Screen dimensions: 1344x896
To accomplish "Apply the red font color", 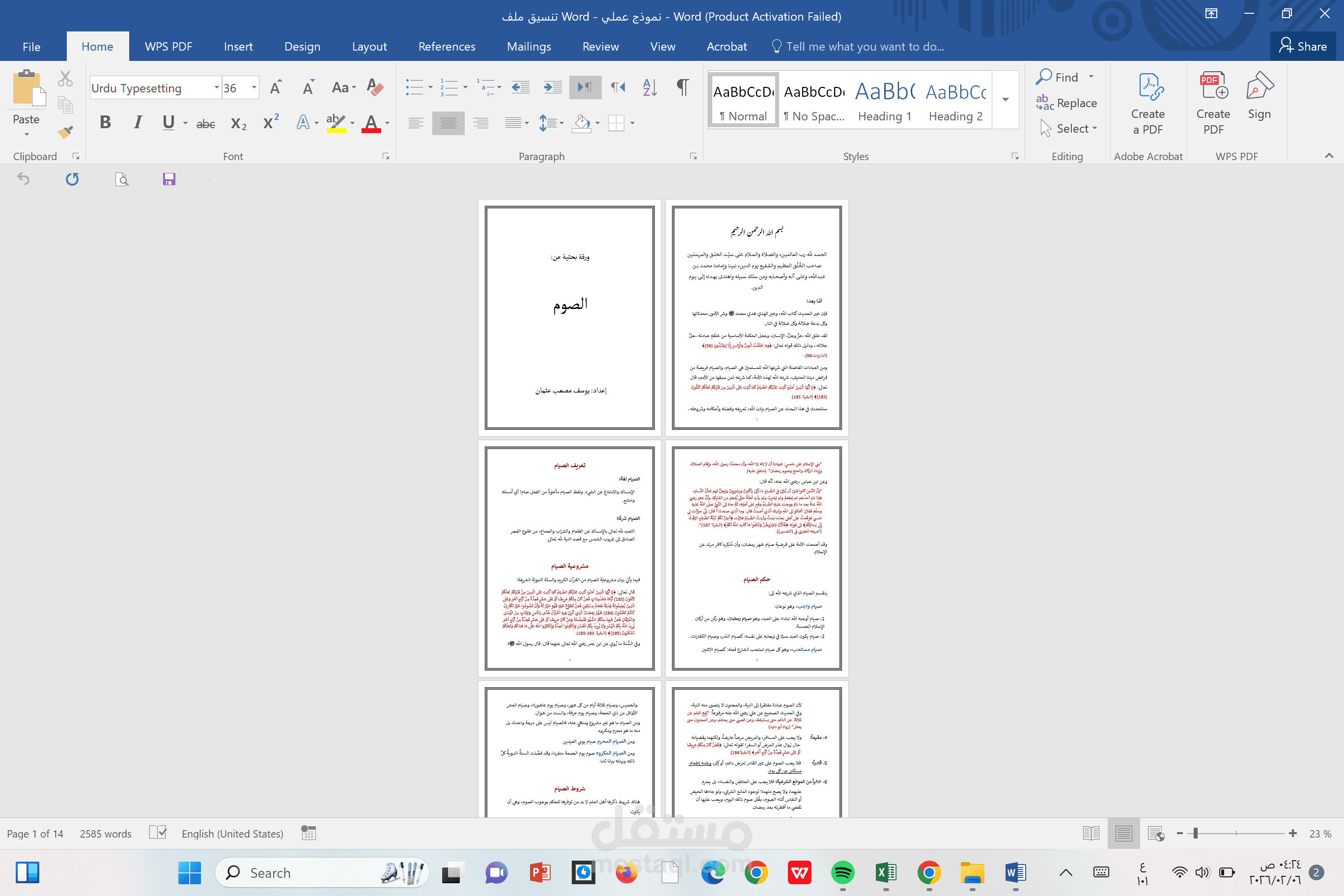I will point(371,123).
